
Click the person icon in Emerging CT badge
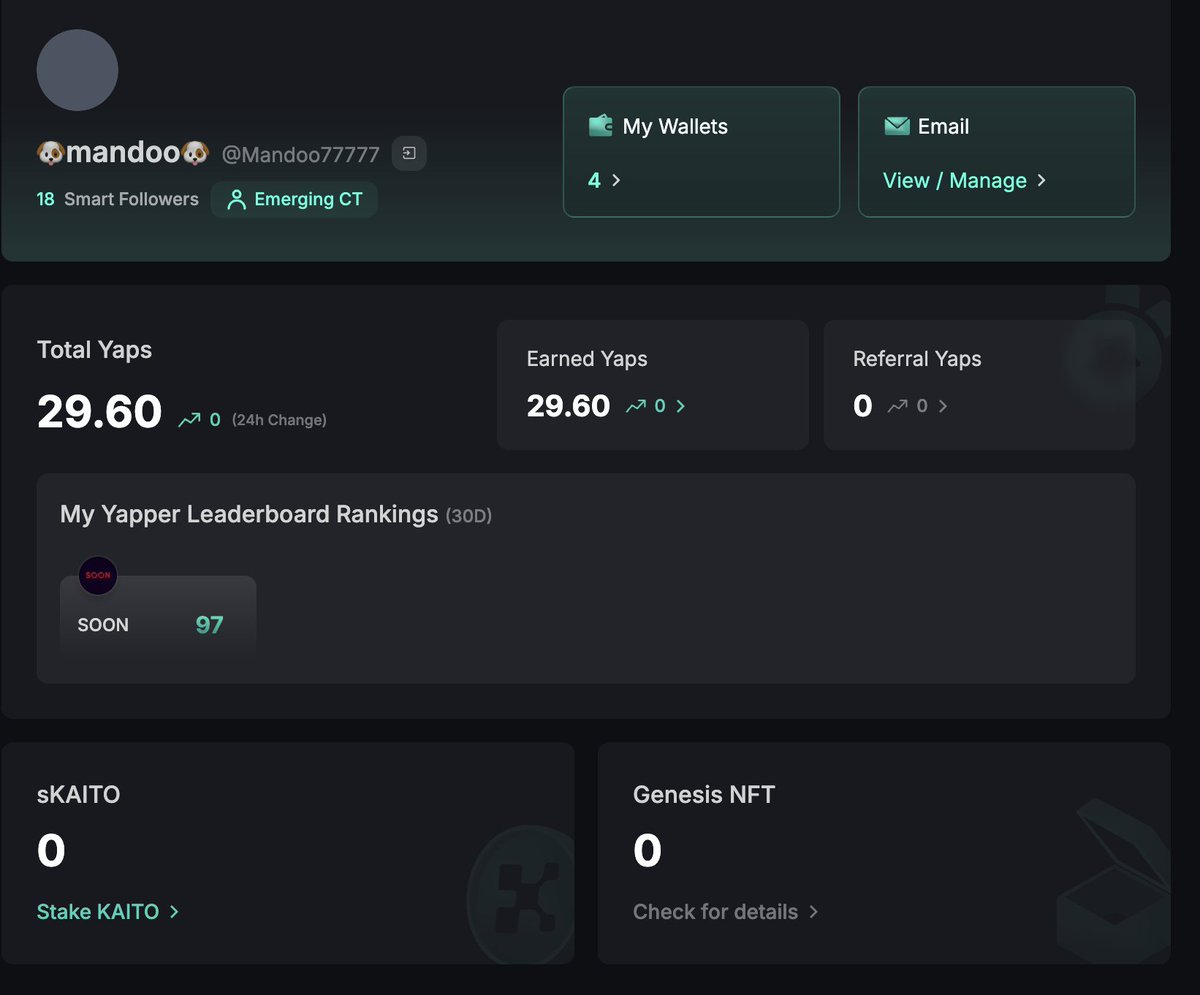236,199
